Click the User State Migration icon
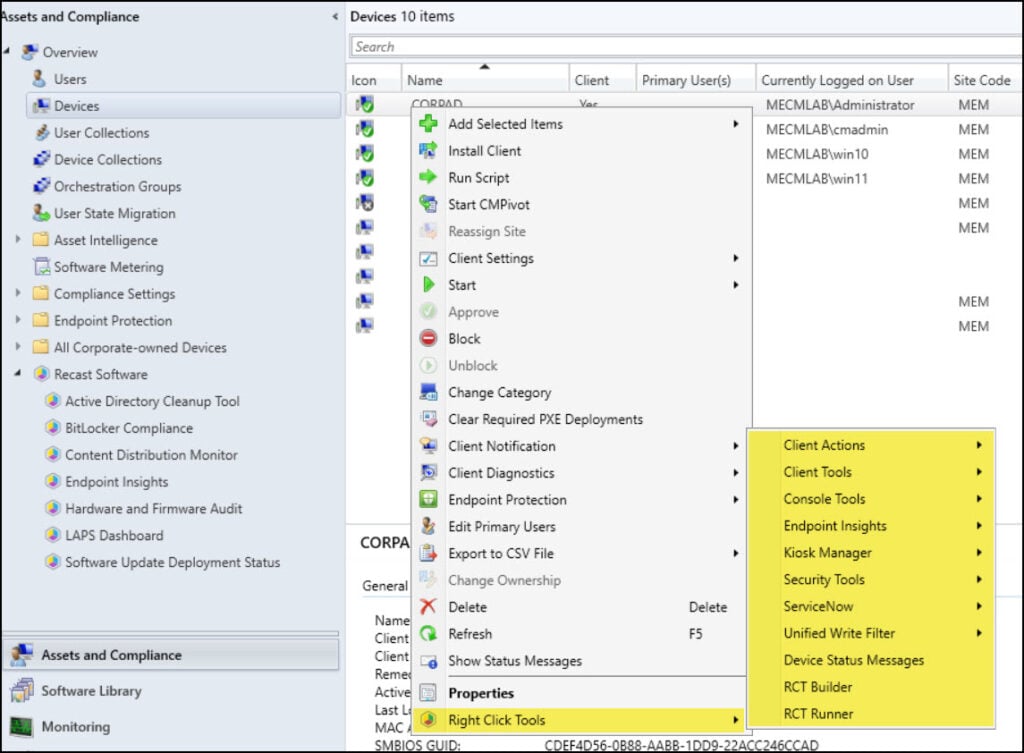The width and height of the screenshot is (1024, 753). pos(41,213)
